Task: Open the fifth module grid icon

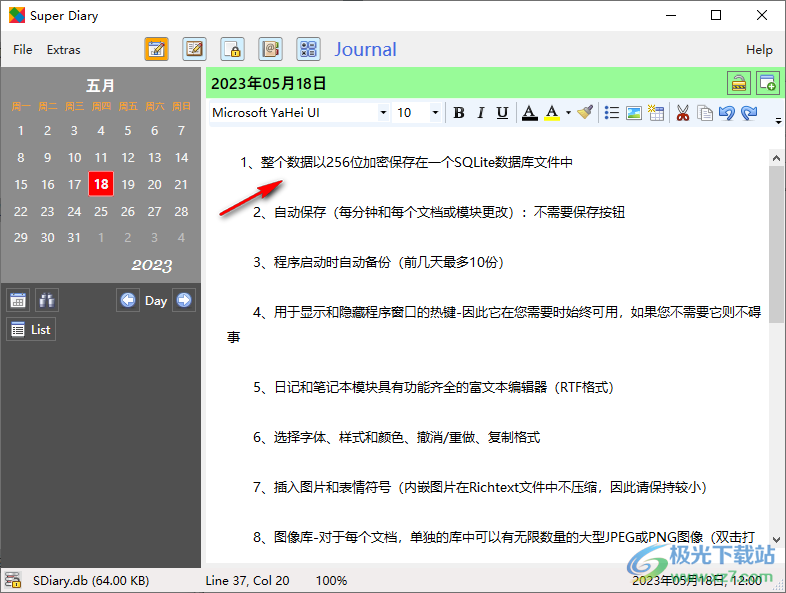Action: click(308, 49)
